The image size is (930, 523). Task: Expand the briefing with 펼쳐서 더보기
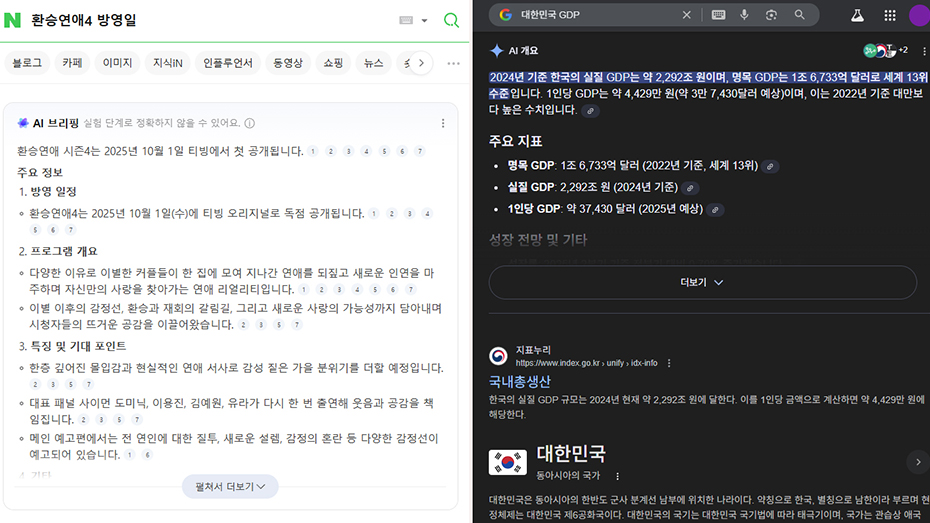pyautogui.click(x=230, y=487)
